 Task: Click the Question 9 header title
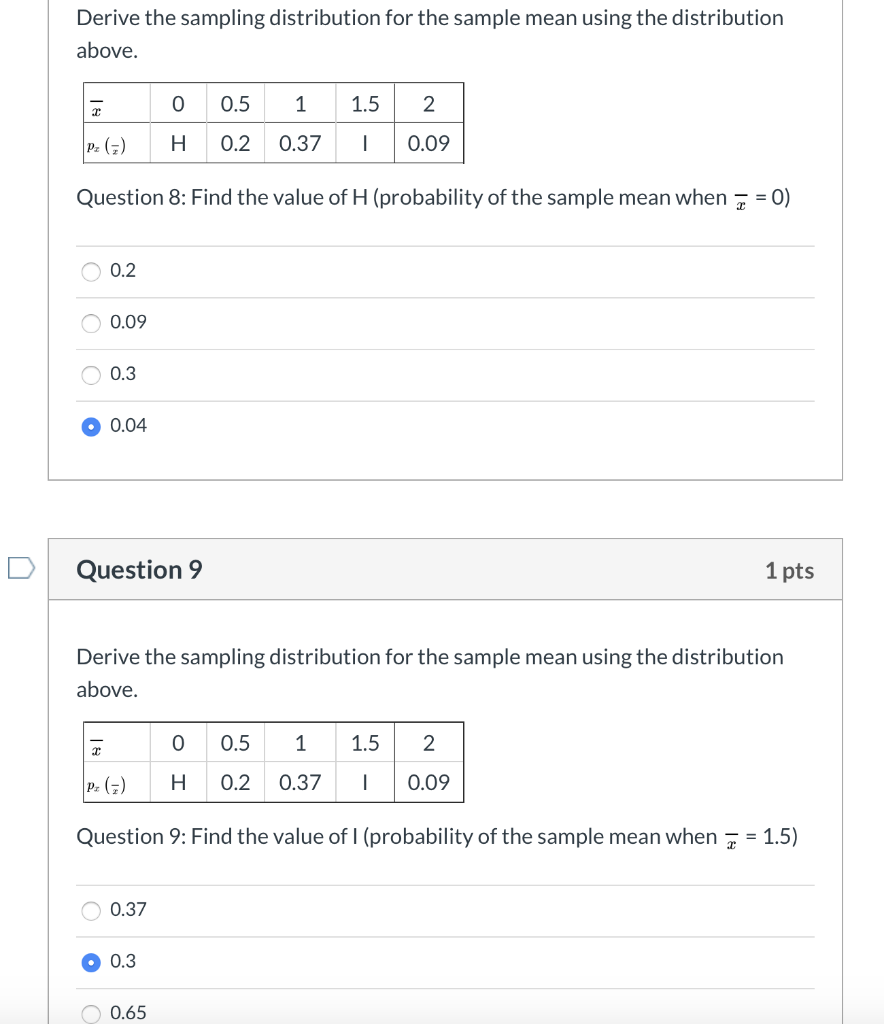[138, 569]
